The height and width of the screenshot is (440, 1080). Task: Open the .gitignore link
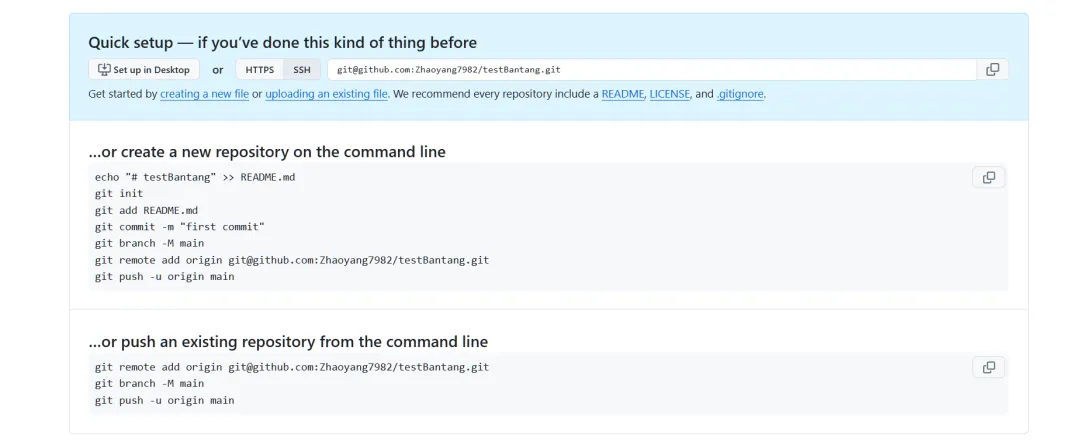[740, 94]
